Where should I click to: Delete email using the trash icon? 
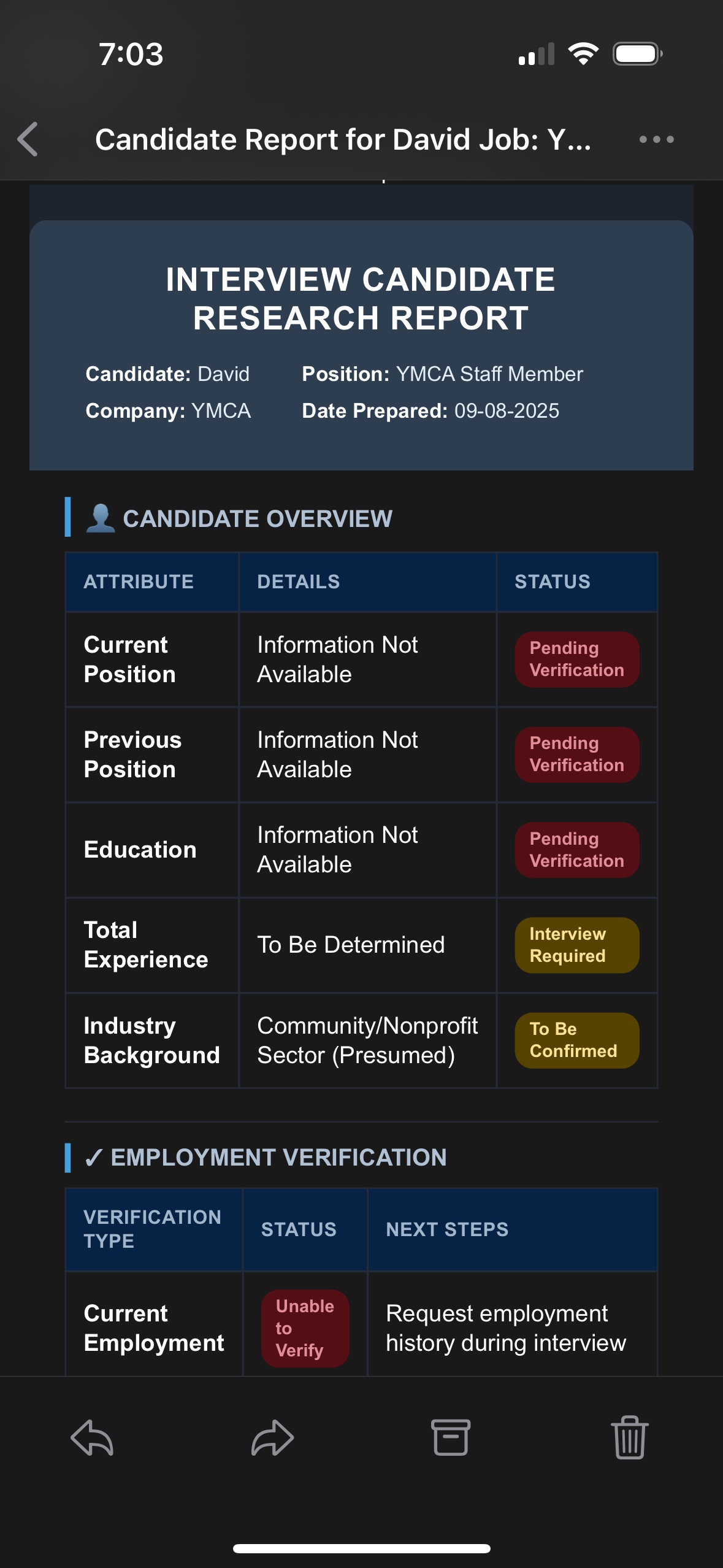click(x=630, y=1437)
